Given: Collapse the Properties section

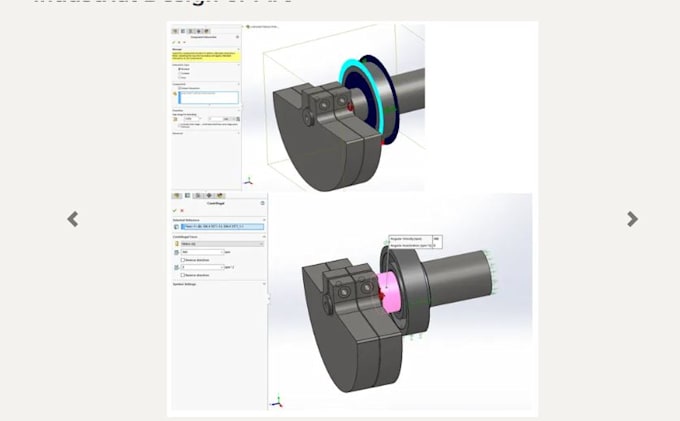Looking at the screenshot, I should click(239, 111).
